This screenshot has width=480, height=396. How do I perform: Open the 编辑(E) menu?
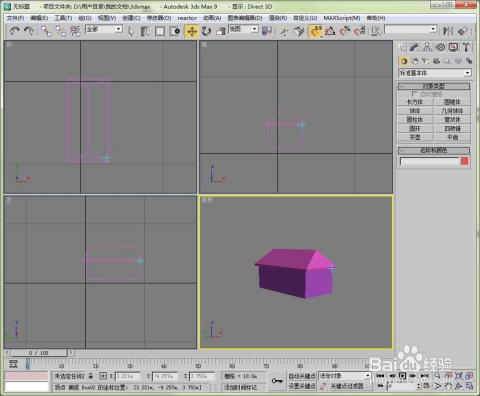39,18
